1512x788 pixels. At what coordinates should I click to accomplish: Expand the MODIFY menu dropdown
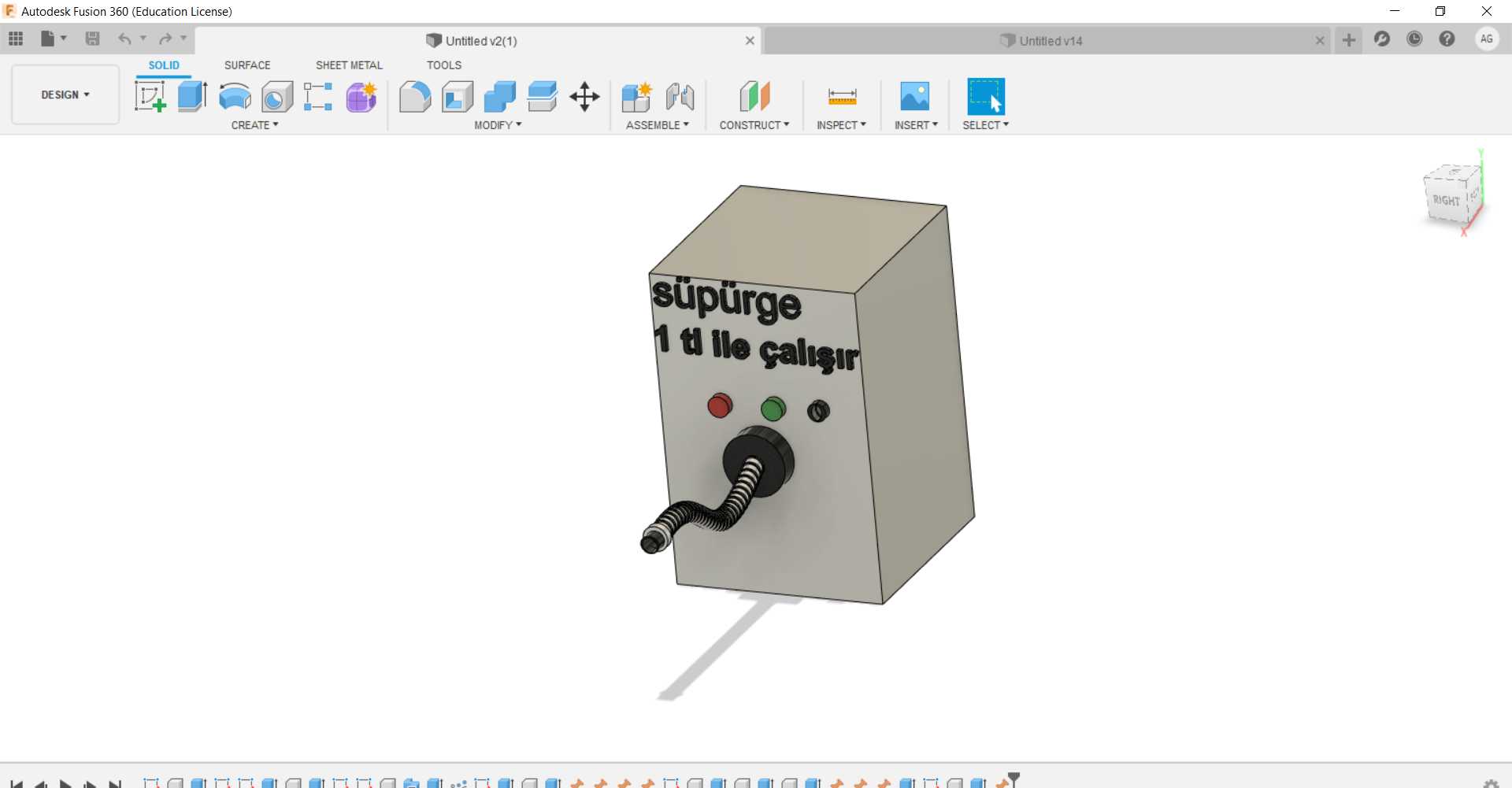(498, 125)
